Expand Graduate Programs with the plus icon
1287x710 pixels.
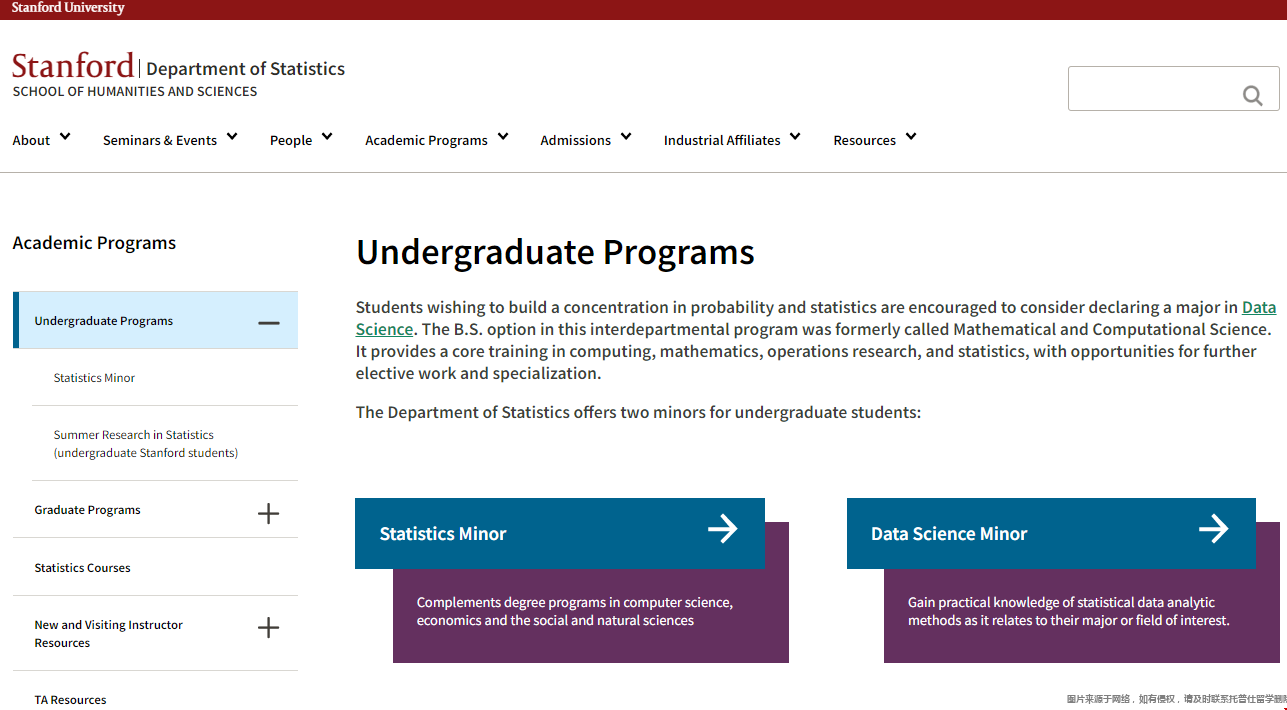[268, 514]
